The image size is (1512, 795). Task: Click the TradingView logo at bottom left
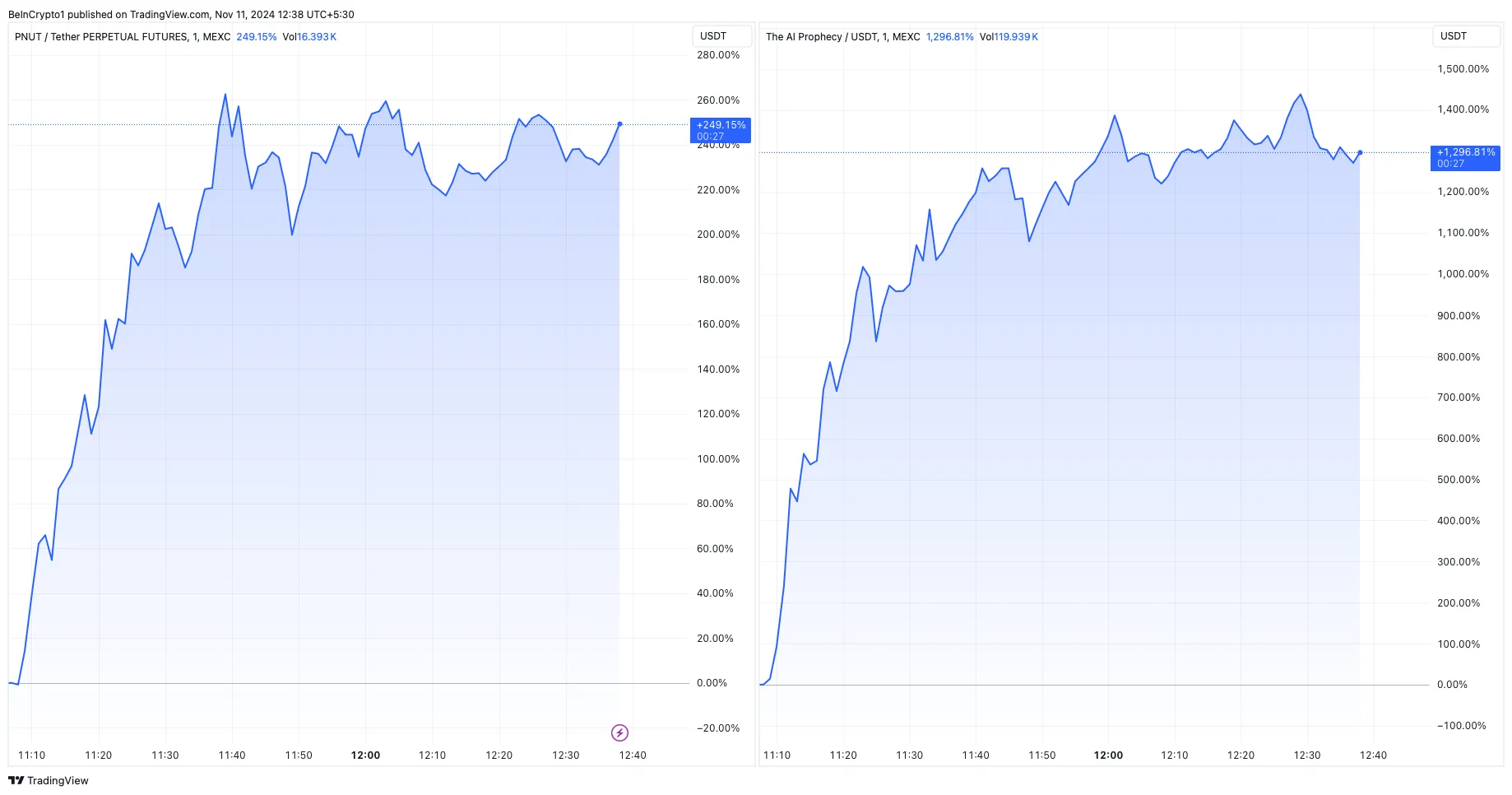click(x=49, y=780)
